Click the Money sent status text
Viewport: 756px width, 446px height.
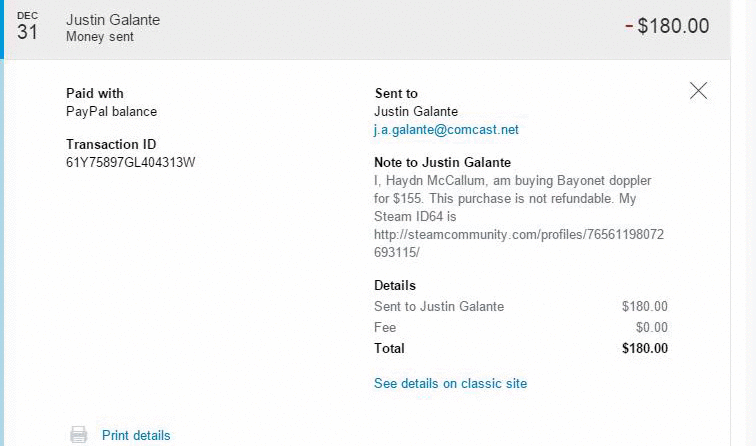[x=100, y=37]
